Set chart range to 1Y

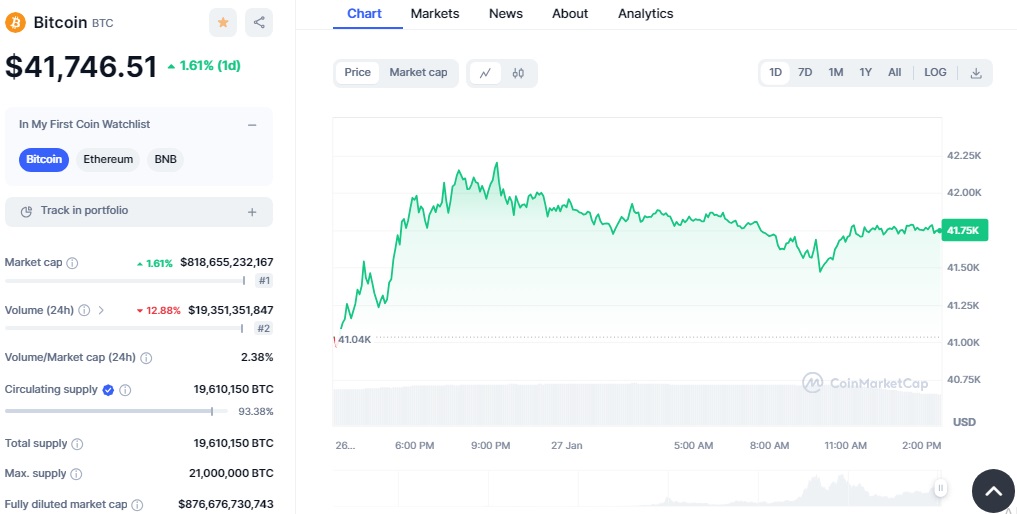865,73
